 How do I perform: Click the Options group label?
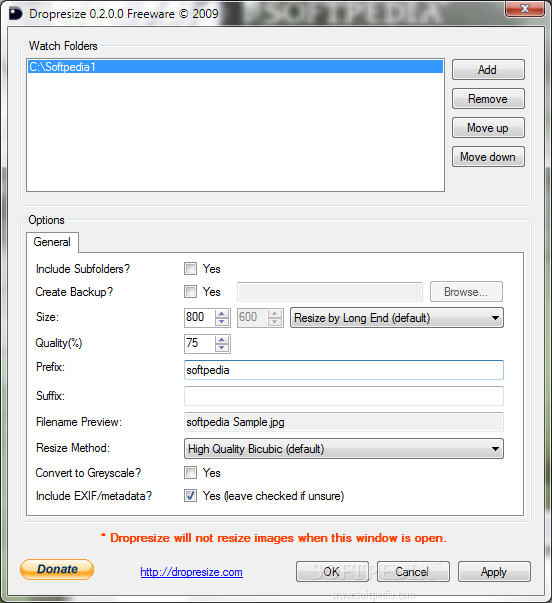tap(47, 220)
